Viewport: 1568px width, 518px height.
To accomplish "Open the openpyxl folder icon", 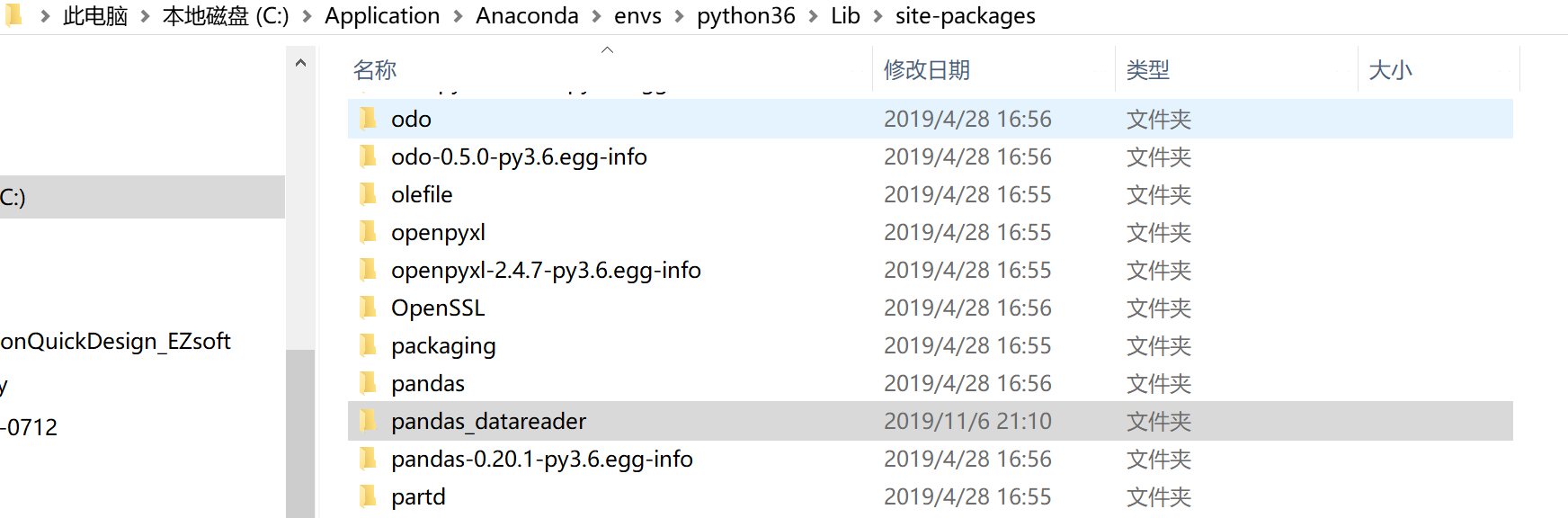I will 368,231.
